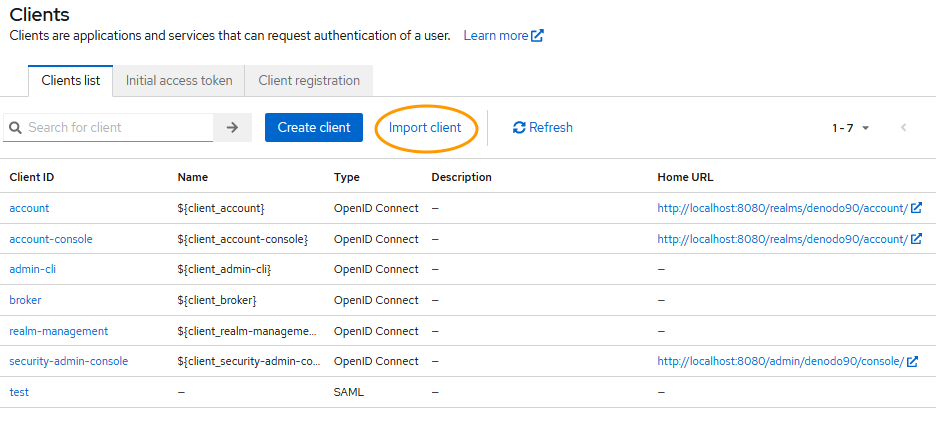936x447 pixels.
Task: Open Initial access token tab
Action: coord(179,81)
